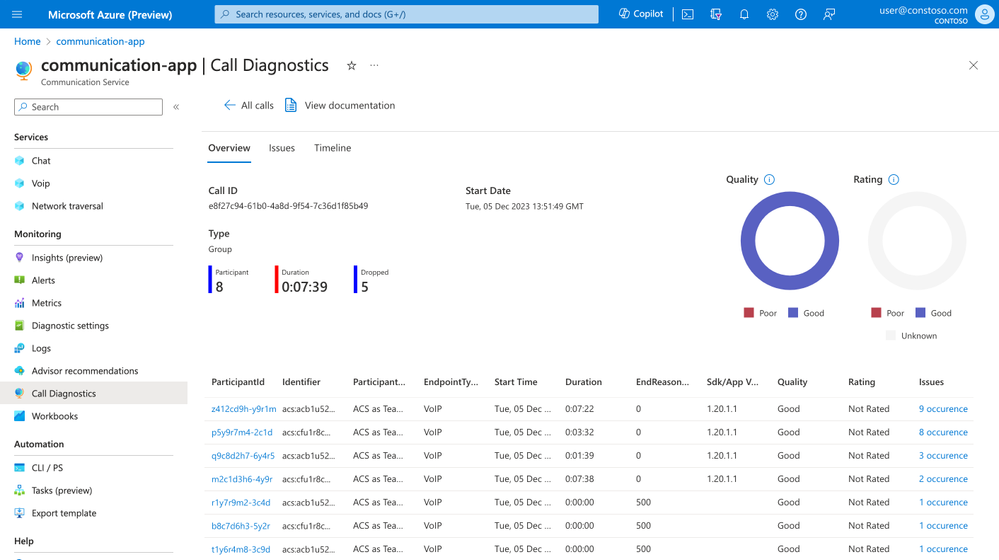Switch to the Issues tab
This screenshot has width=999, height=560.
point(282,148)
